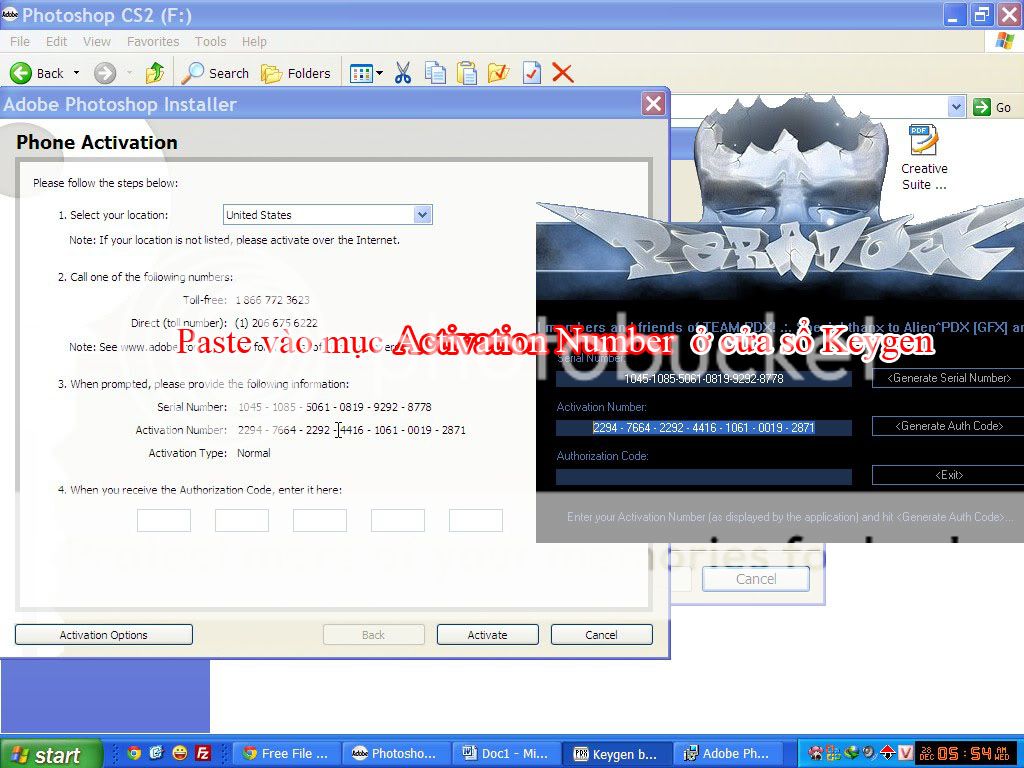The image size is (1024, 768).
Task: Click the second Authorization Code box
Action: point(242,520)
